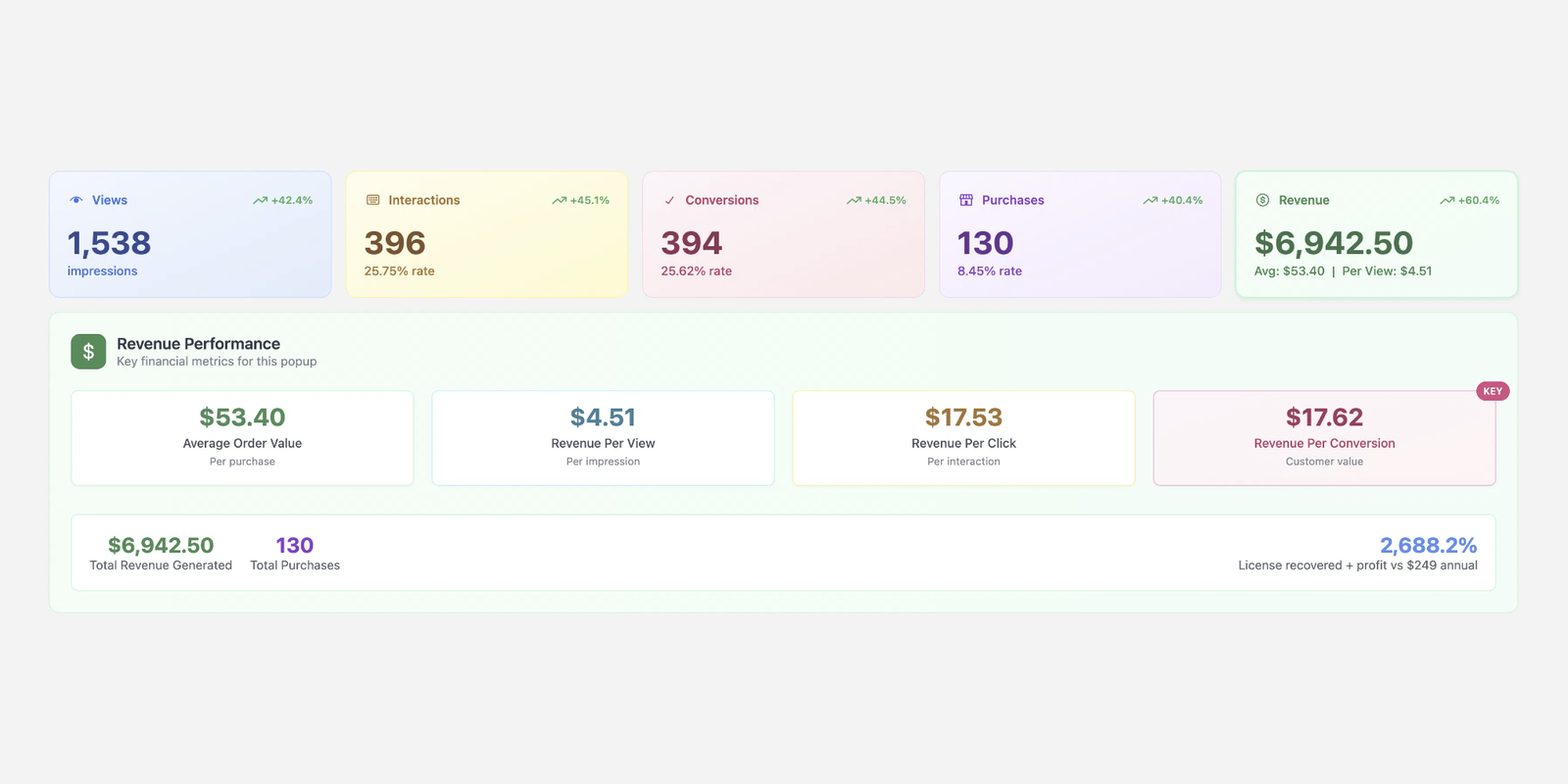Click the eye icon on Views card

(76, 200)
